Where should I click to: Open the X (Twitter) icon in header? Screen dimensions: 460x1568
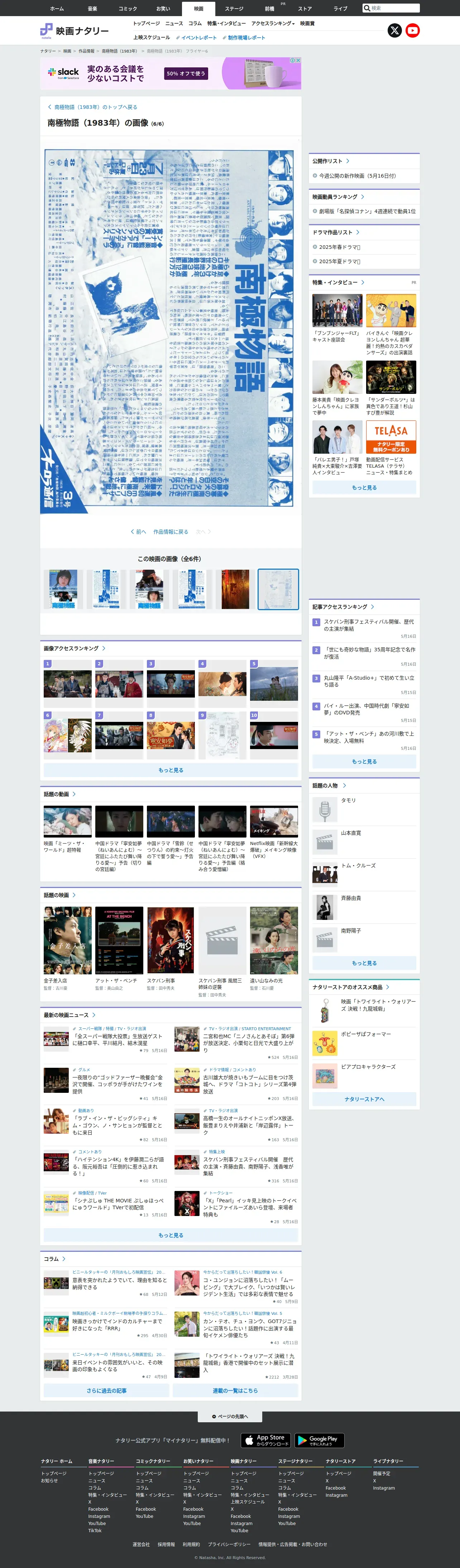(395, 30)
